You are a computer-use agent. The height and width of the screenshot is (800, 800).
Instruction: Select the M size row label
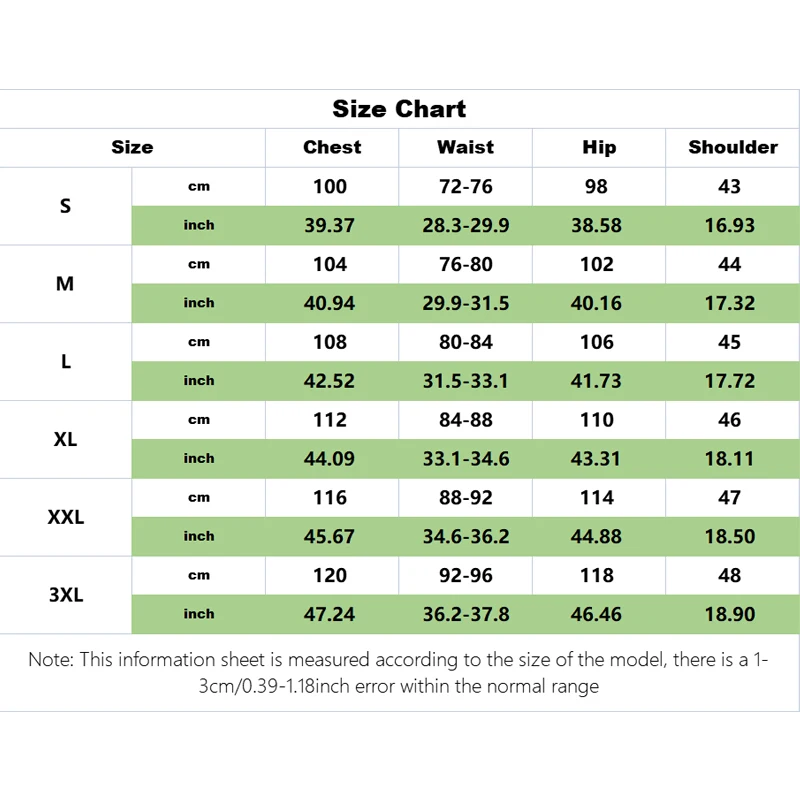pyautogui.click(x=65, y=284)
